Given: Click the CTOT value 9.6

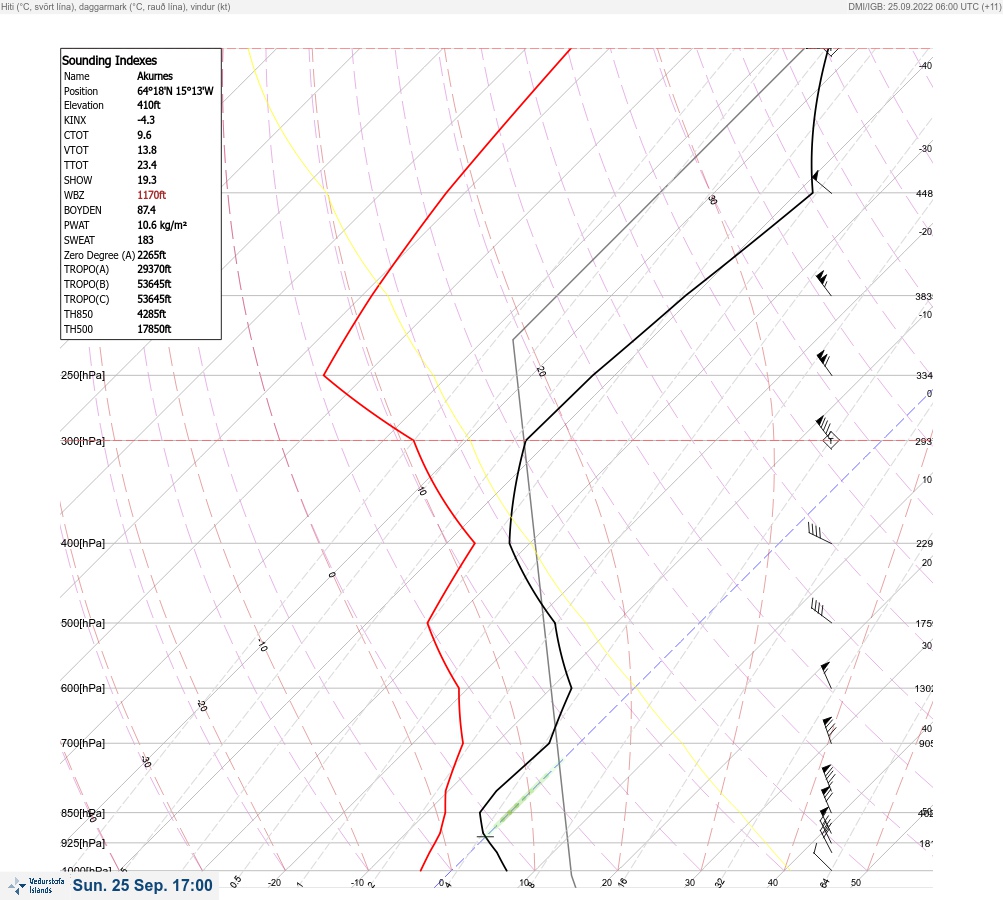Looking at the screenshot, I should (144, 135).
